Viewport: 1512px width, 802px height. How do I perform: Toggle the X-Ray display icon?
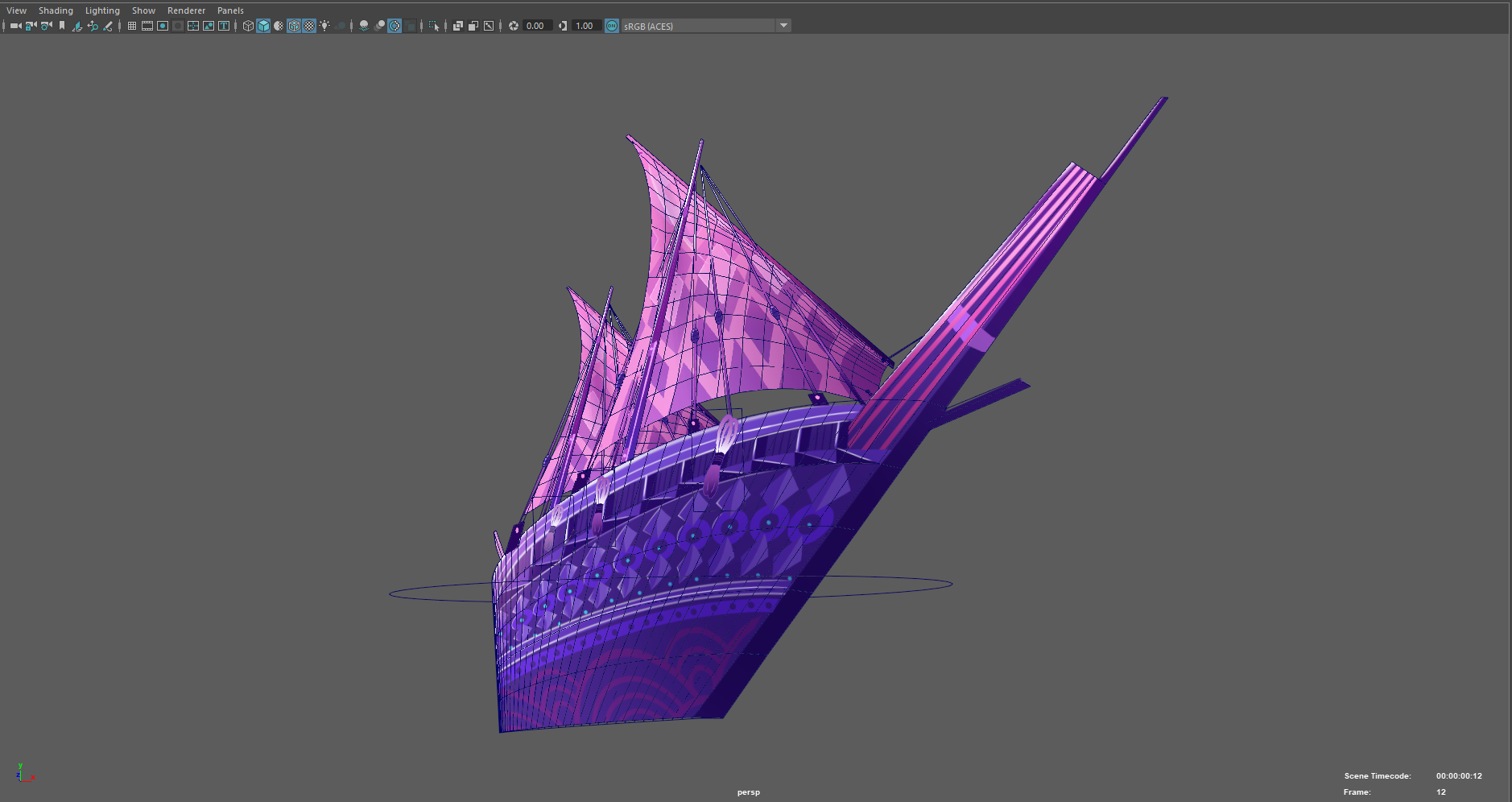(x=458, y=26)
